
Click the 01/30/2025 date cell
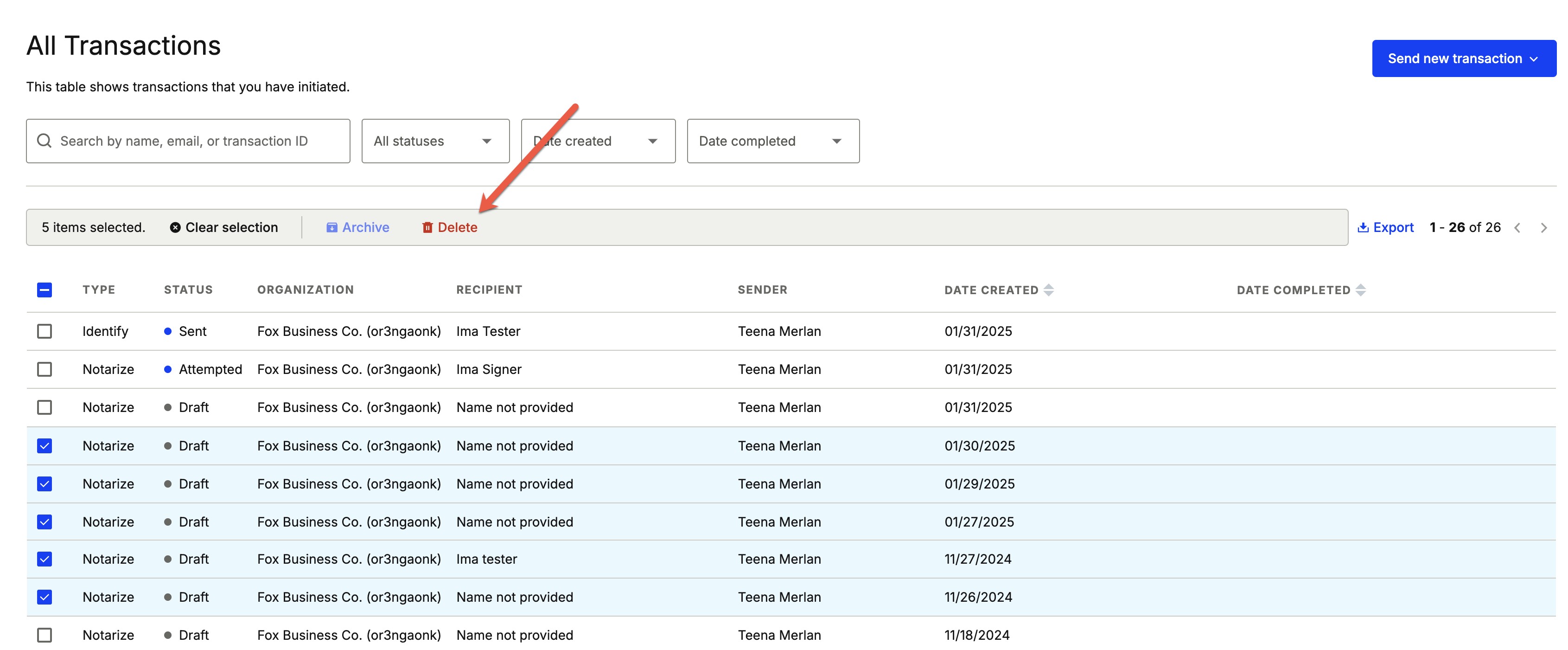979,446
